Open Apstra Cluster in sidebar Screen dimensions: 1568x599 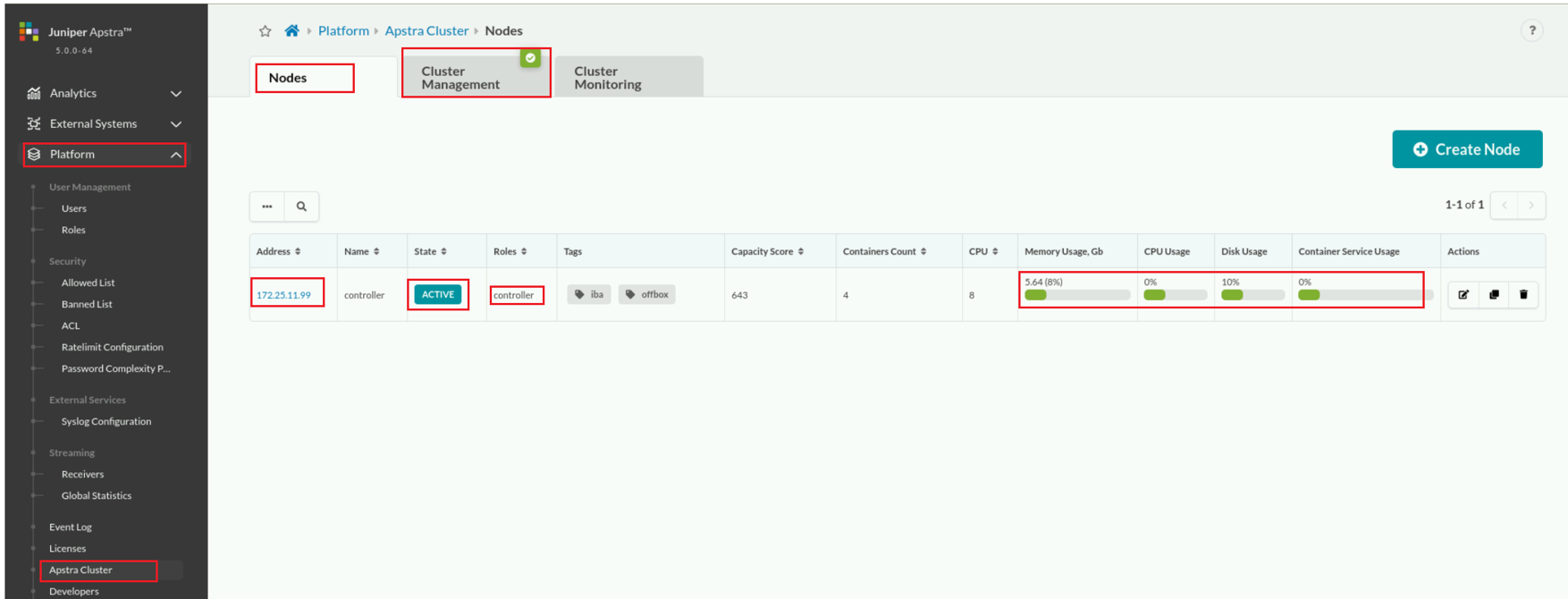[80, 569]
